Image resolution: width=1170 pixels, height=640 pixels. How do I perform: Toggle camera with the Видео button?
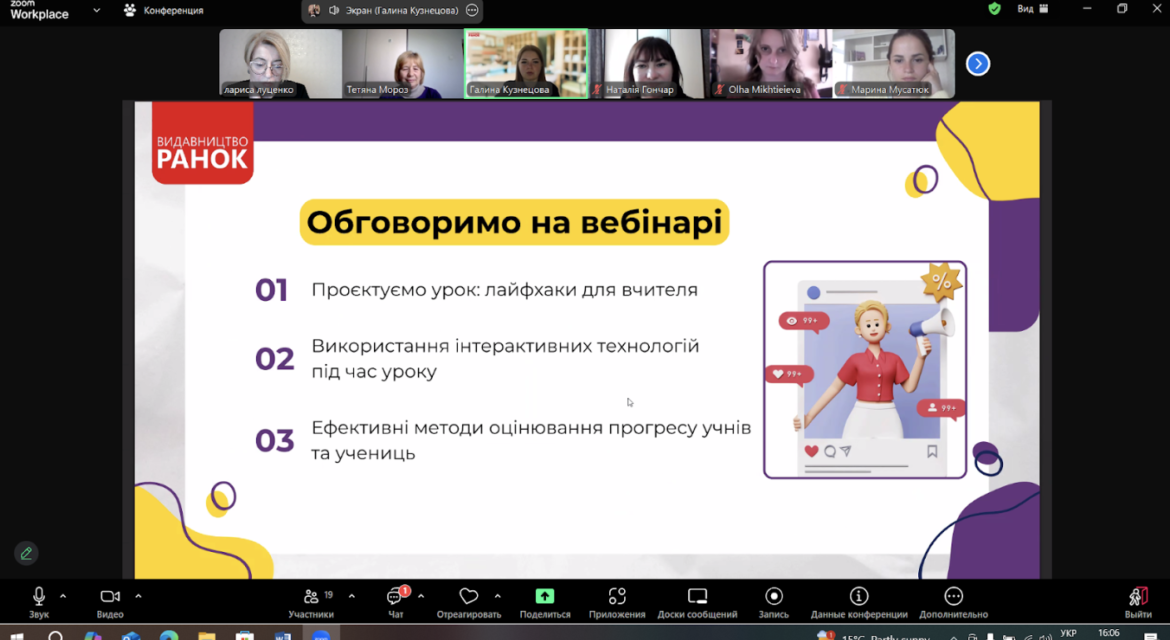110,603
